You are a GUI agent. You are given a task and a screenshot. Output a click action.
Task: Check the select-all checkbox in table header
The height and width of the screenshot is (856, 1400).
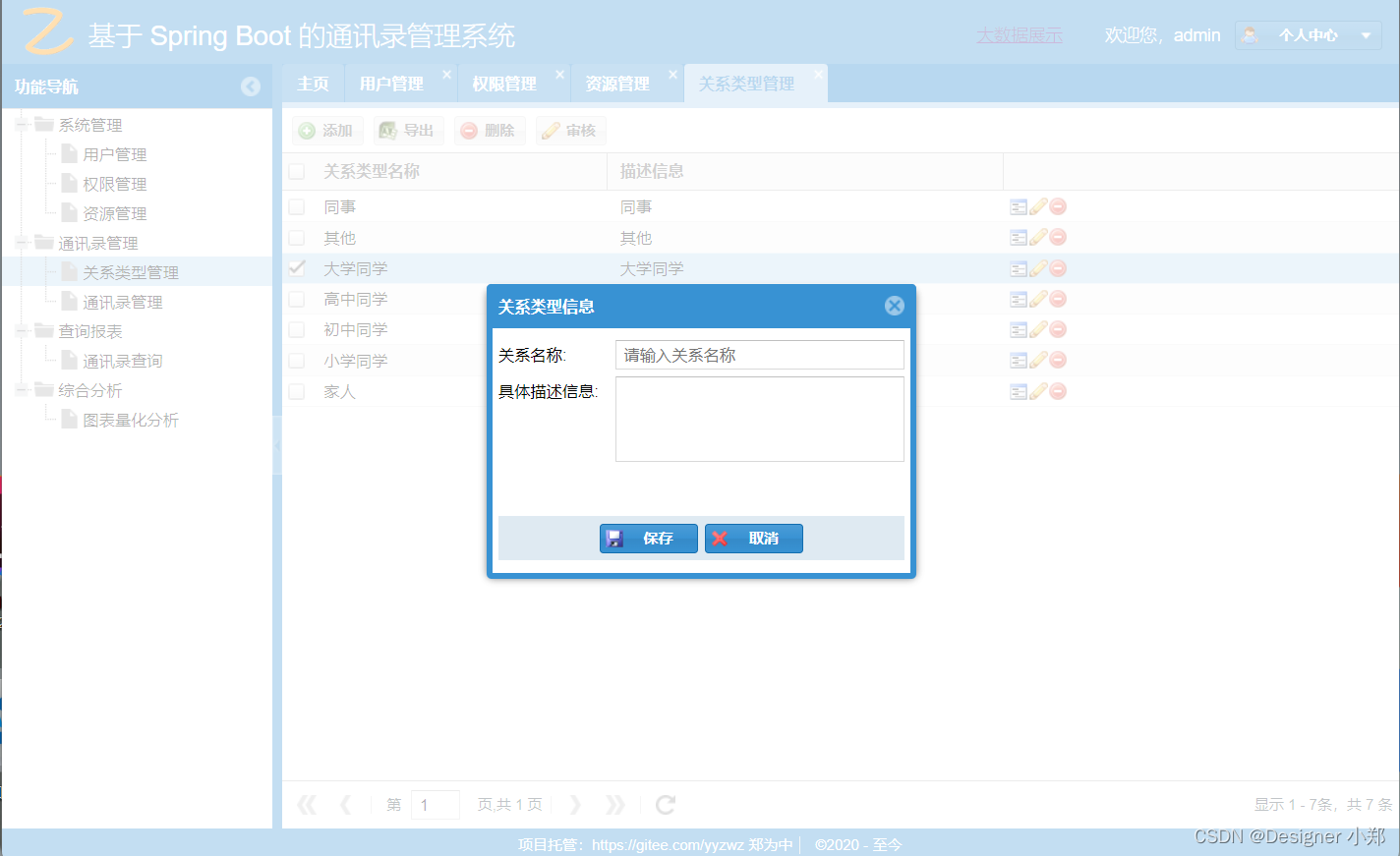click(x=296, y=170)
